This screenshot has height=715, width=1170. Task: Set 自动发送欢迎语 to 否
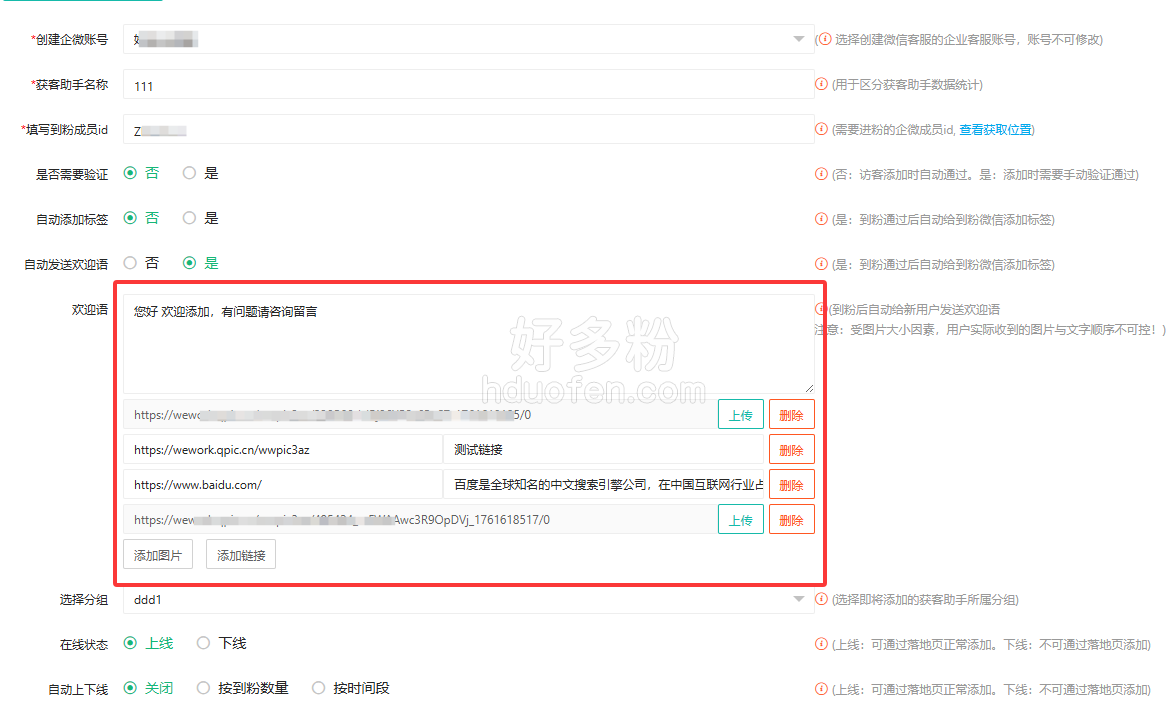pyautogui.click(x=130, y=263)
